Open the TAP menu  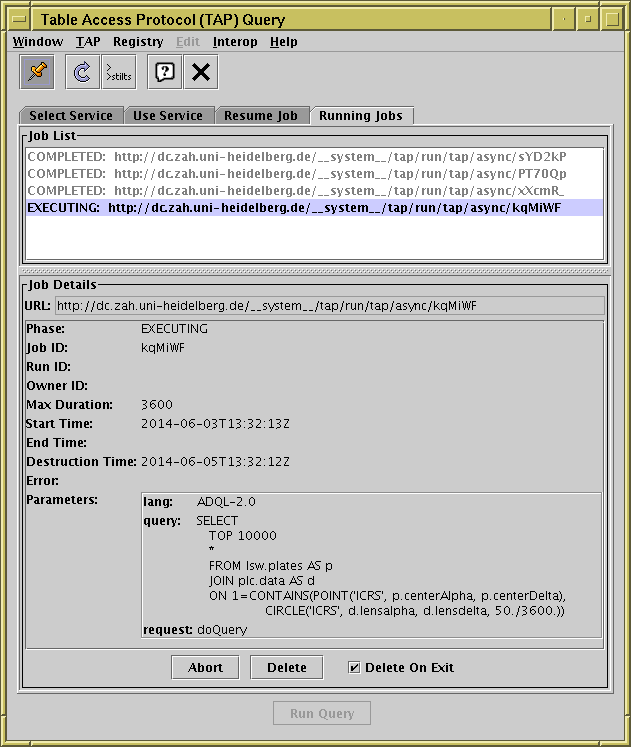pos(88,42)
